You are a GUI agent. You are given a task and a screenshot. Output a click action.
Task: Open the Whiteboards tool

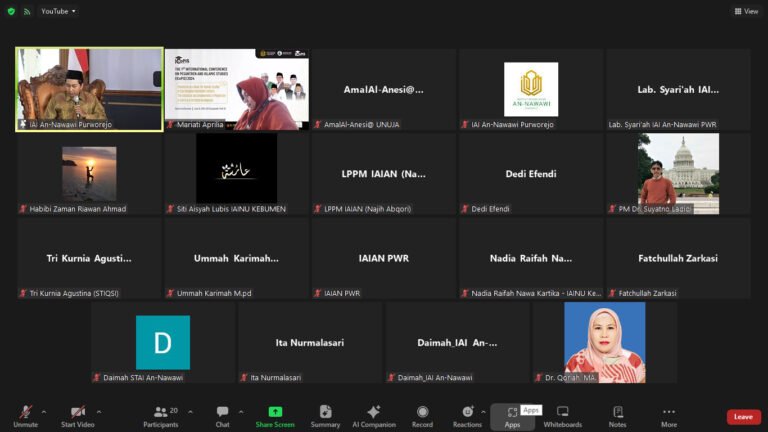[562, 417]
